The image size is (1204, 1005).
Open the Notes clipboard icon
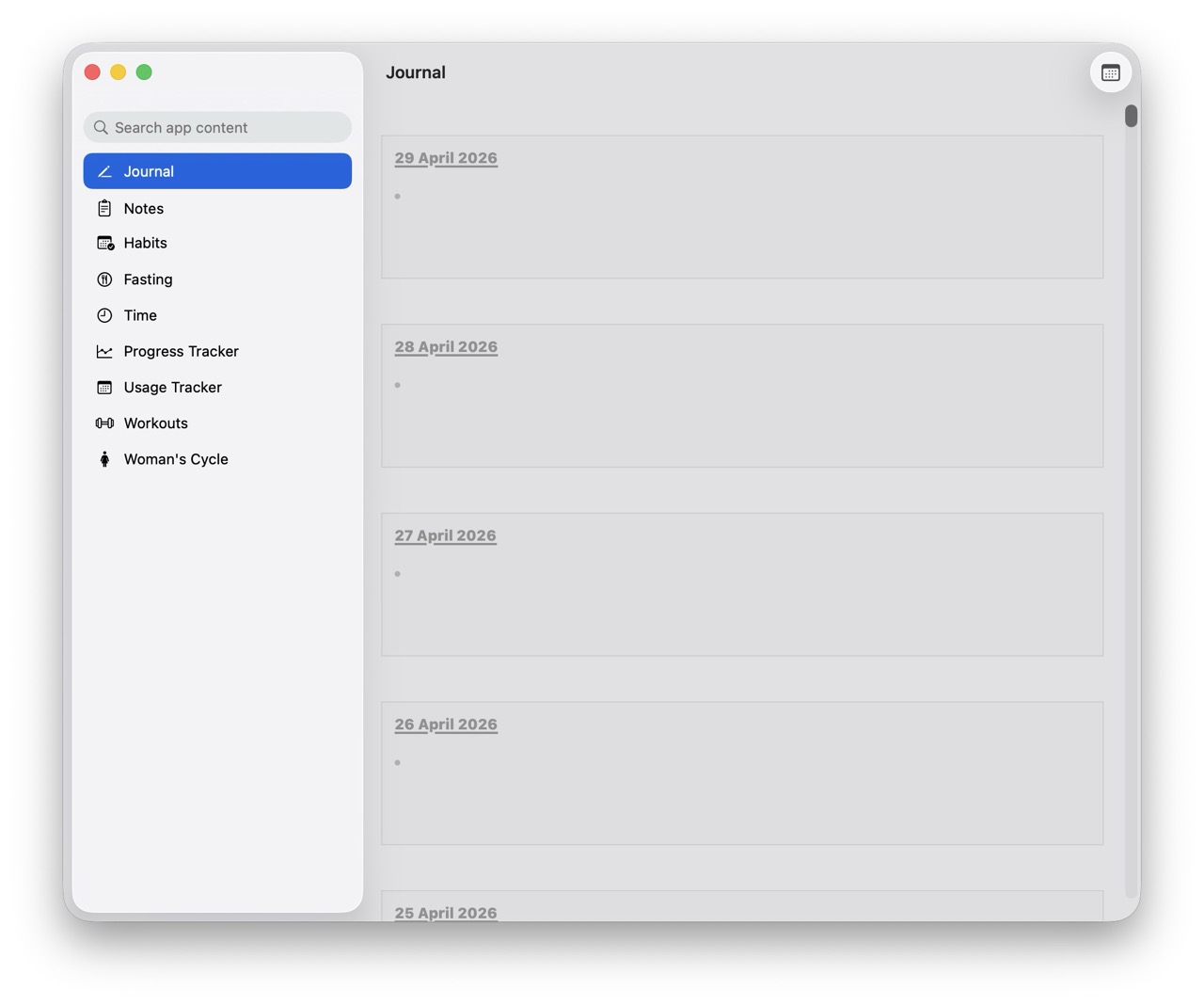[104, 208]
